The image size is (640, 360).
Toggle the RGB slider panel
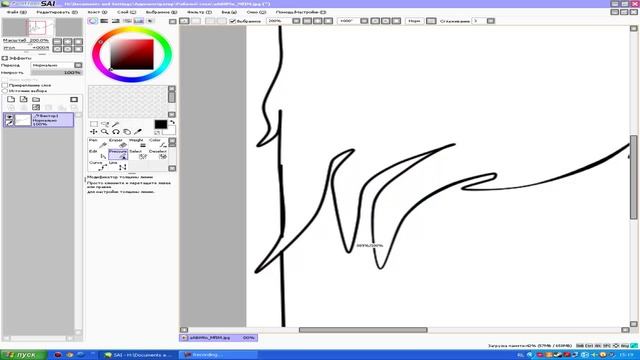point(104,21)
